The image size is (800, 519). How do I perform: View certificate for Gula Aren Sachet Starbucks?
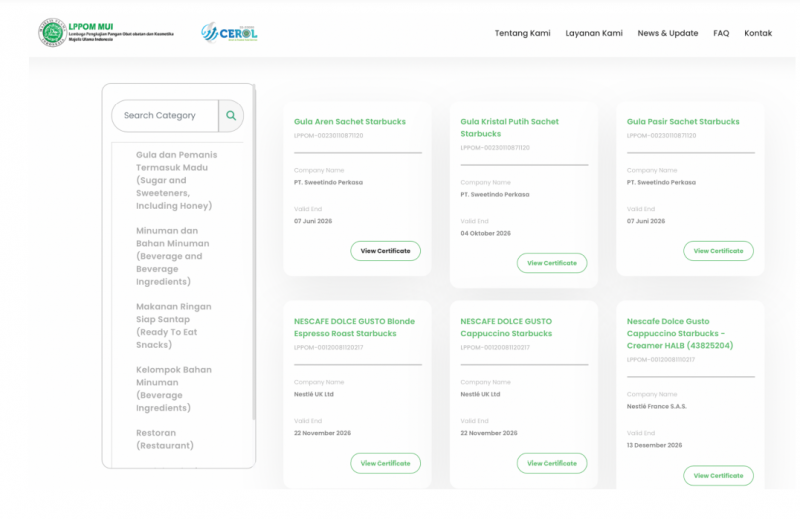click(x=385, y=251)
